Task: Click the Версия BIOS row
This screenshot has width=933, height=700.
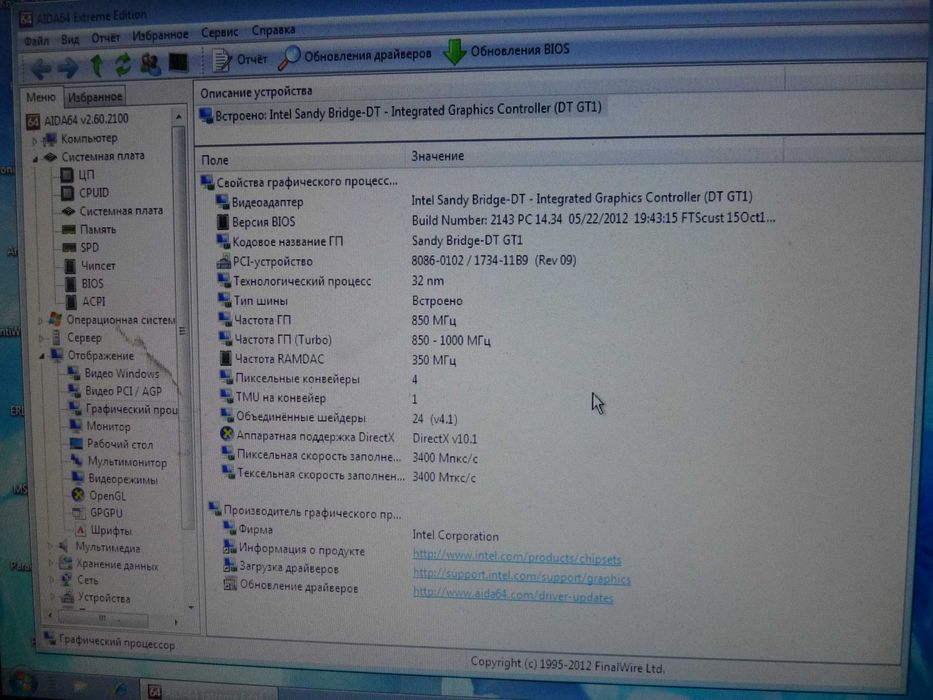Action: click(x=494, y=220)
